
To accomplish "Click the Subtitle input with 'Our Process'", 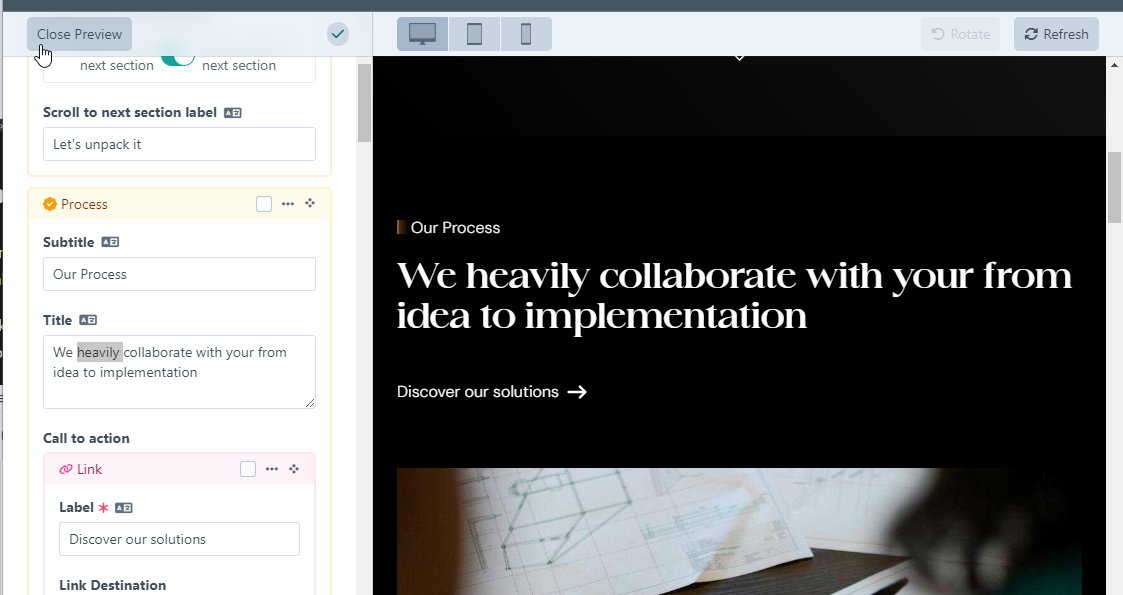I will [179, 274].
